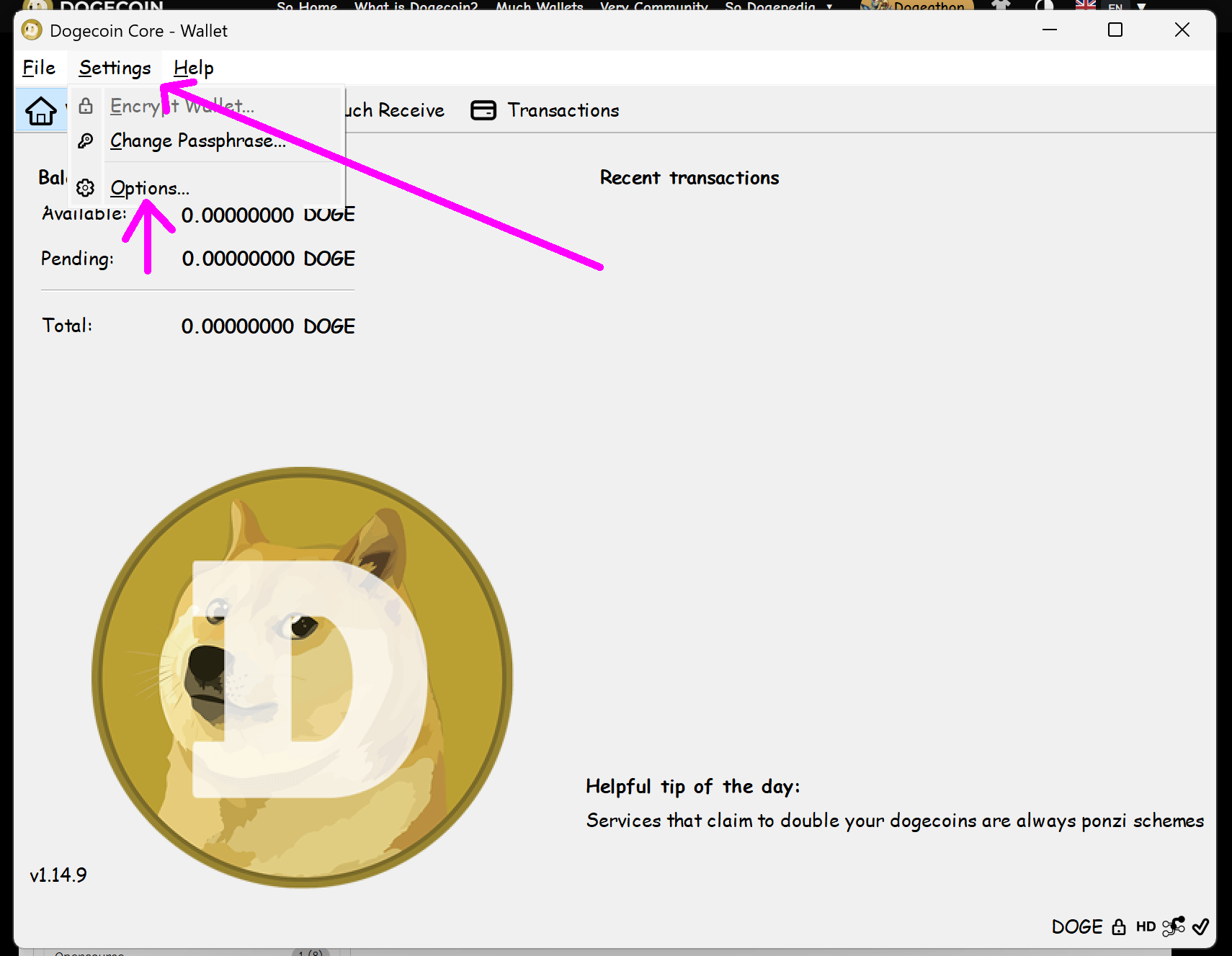
Task: Click the wallet lock icon in the status bar
Action: (1118, 926)
